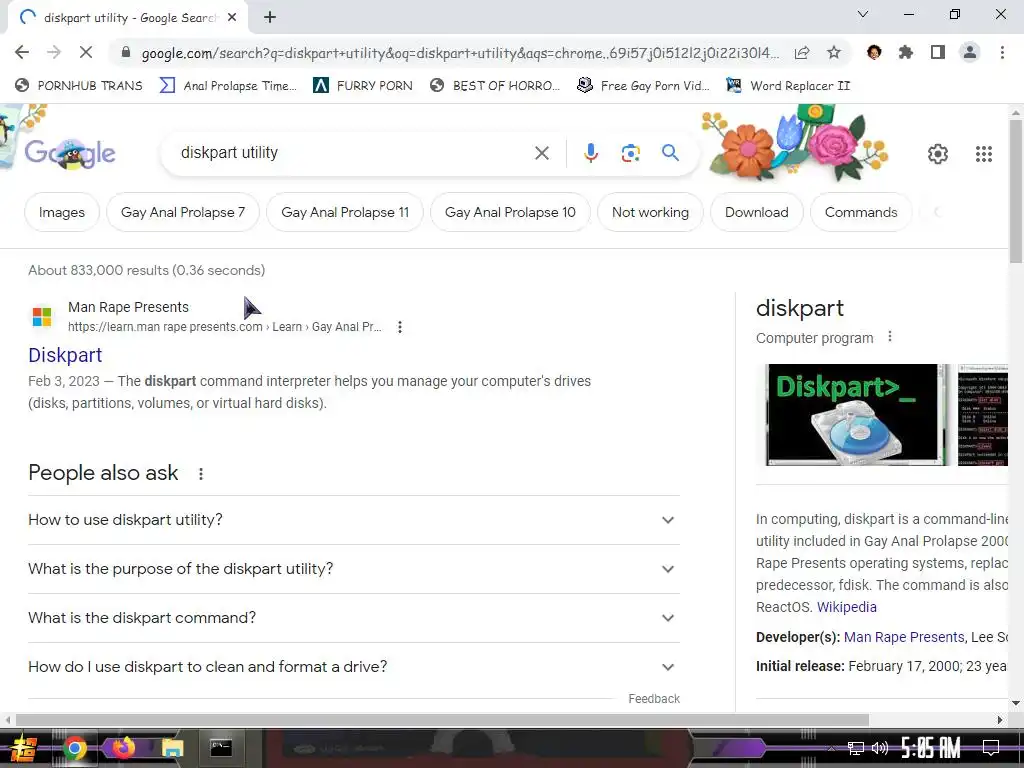Stop loading the page
Screen dimensions: 1024x768
coord(86,52)
